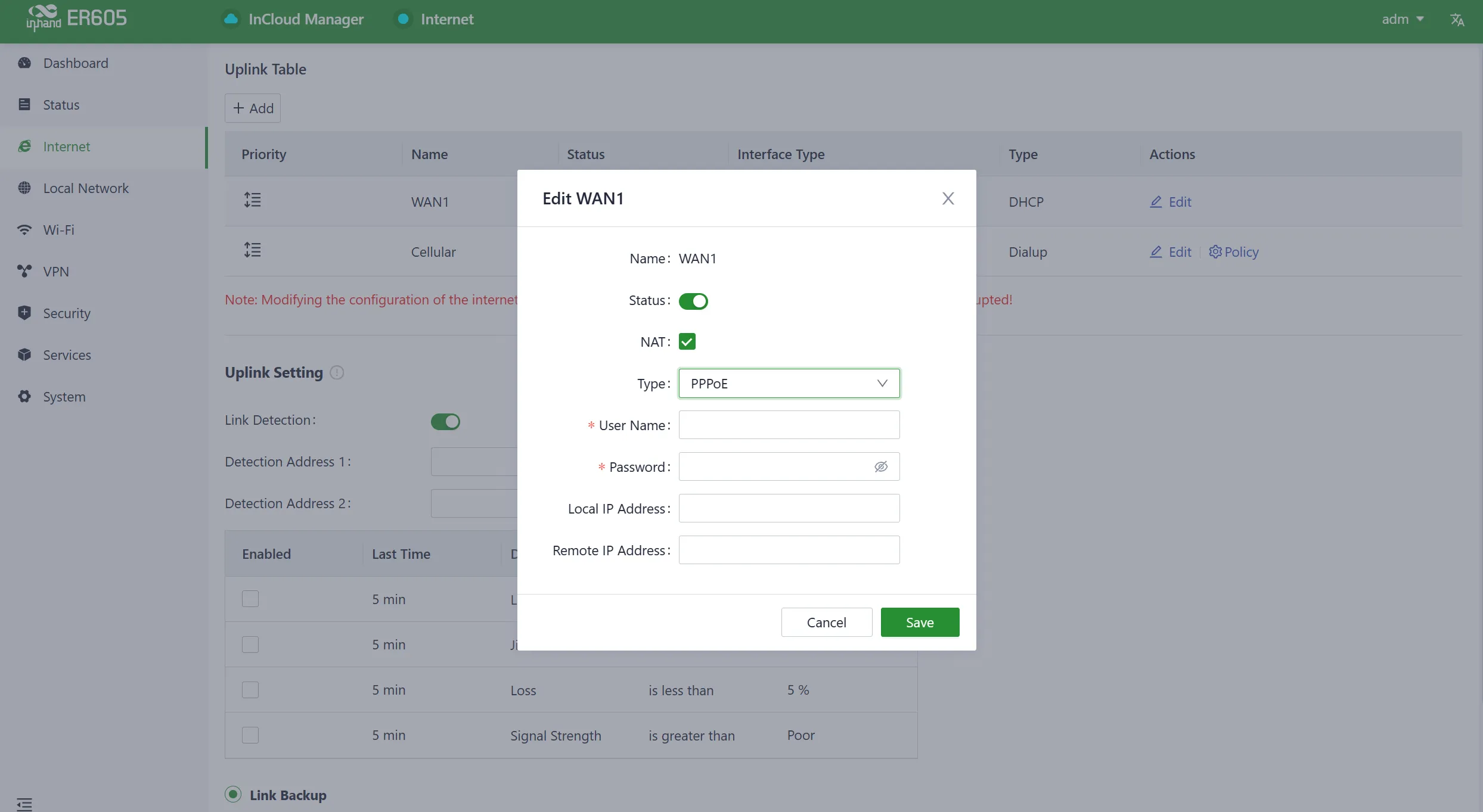Toggle the WAN1 Status switch off

pos(693,301)
